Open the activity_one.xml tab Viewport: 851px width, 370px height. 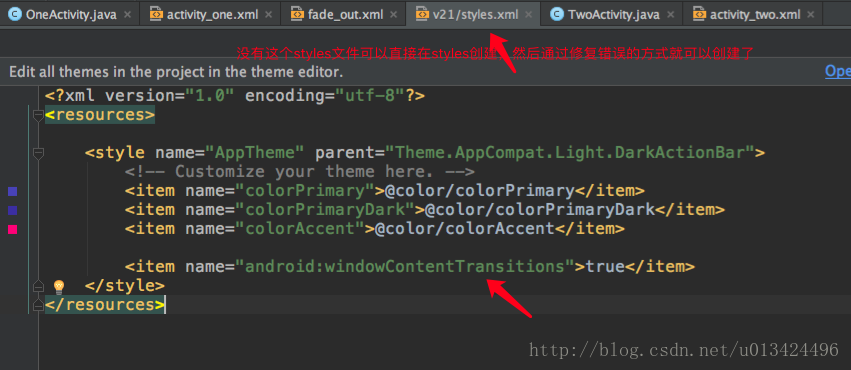click(x=209, y=15)
